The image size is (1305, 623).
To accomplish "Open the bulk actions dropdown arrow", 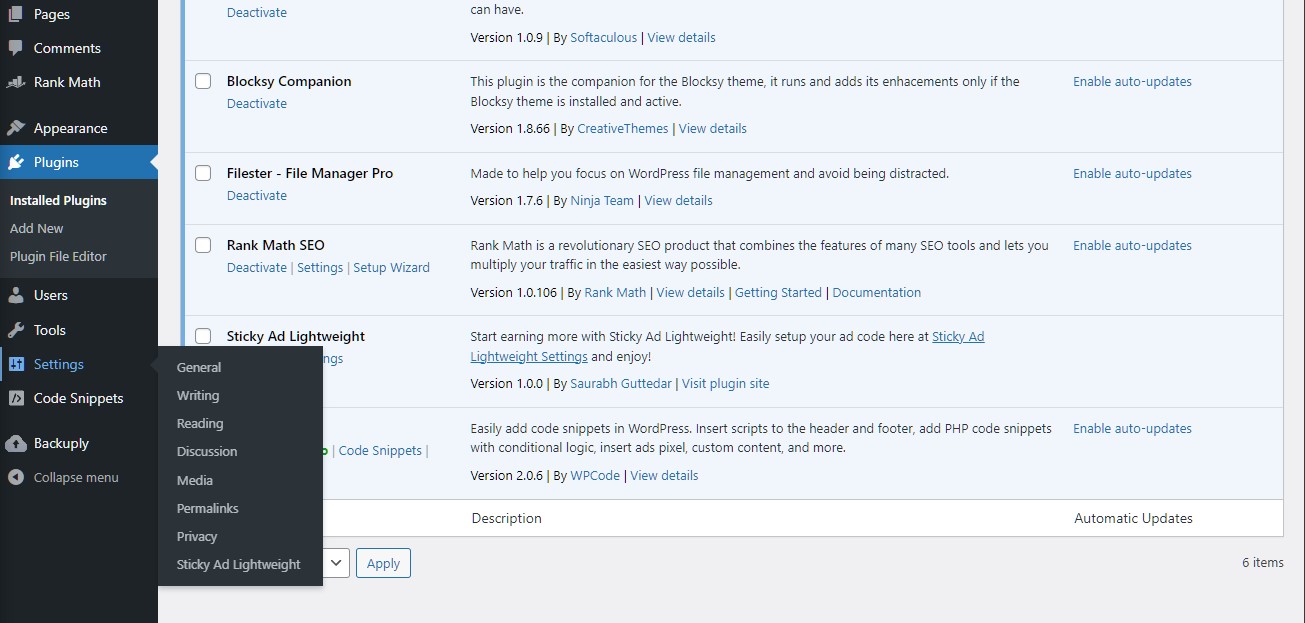I will coord(336,563).
